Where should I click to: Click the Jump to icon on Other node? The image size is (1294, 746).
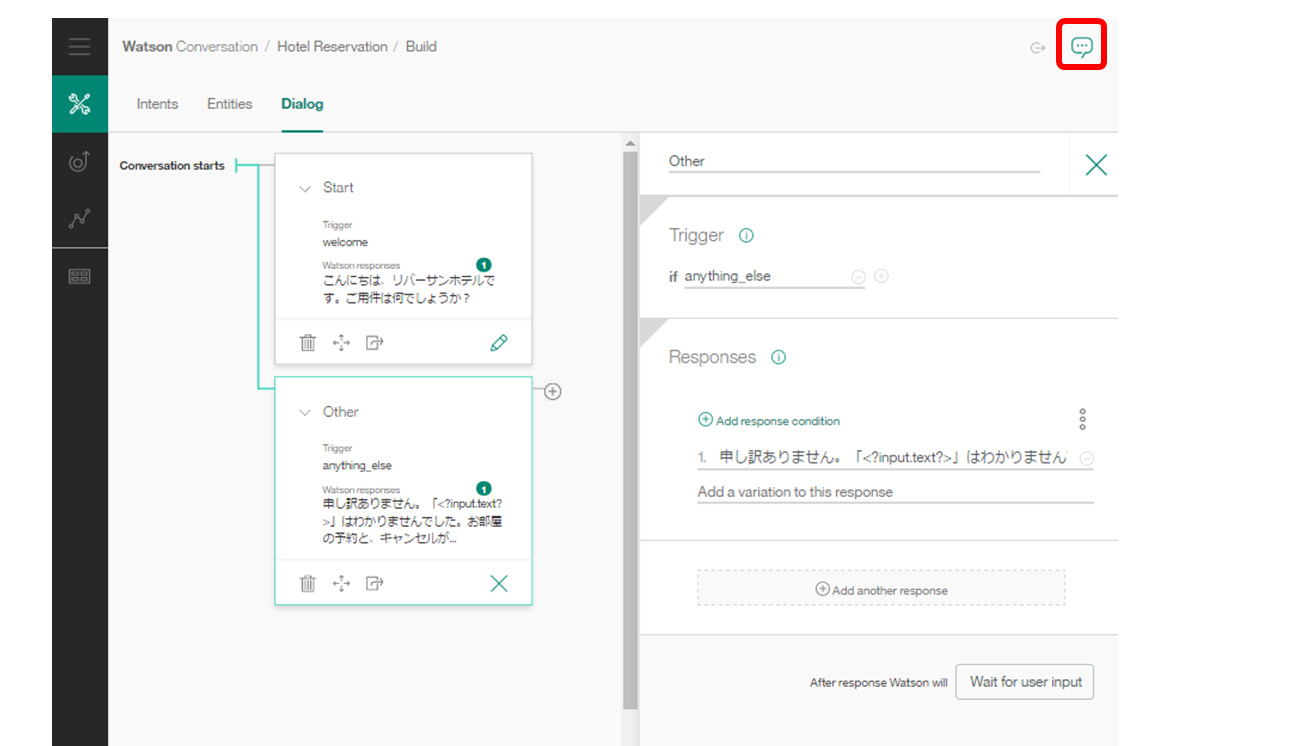375,584
